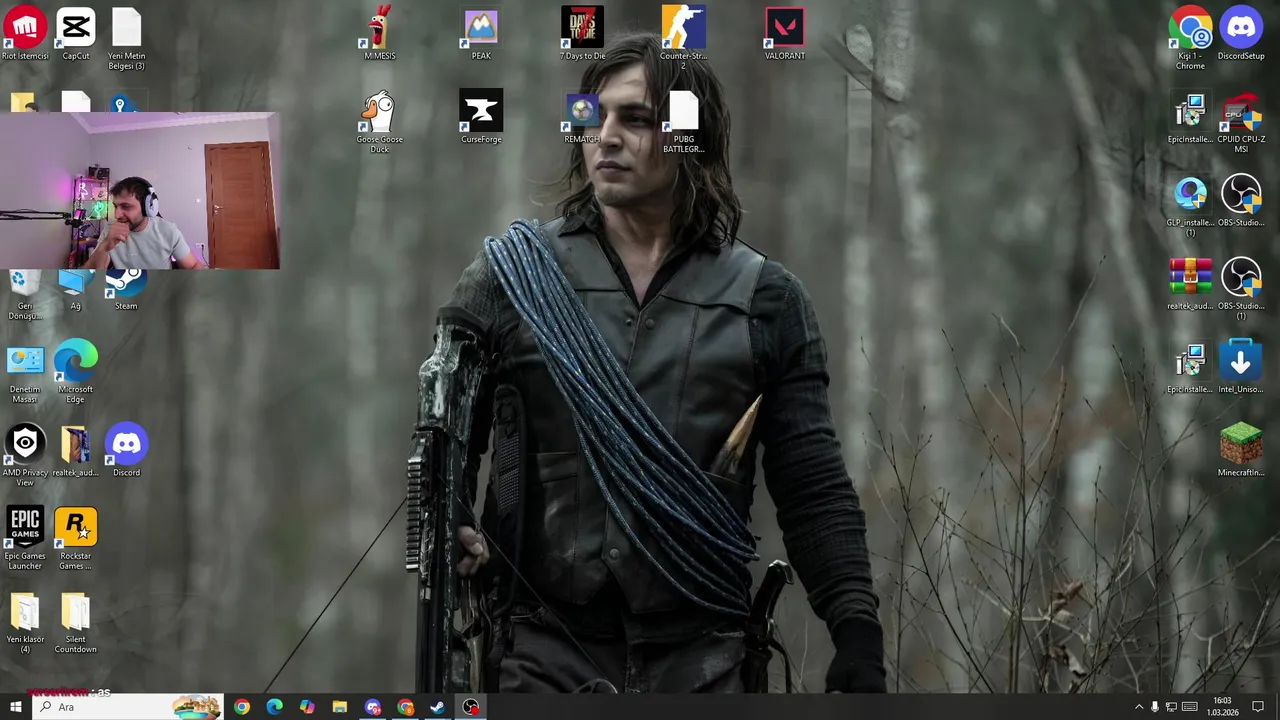Open the notification action center
The height and width of the screenshot is (720, 1280).
coord(1258,707)
